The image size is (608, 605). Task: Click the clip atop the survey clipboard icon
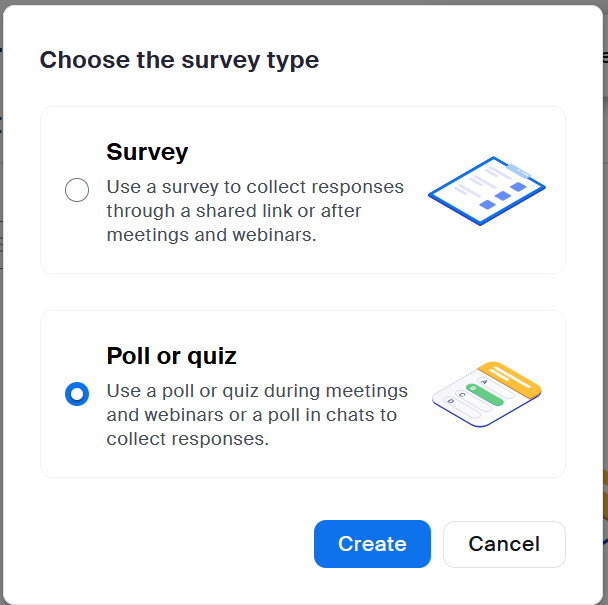point(520,170)
